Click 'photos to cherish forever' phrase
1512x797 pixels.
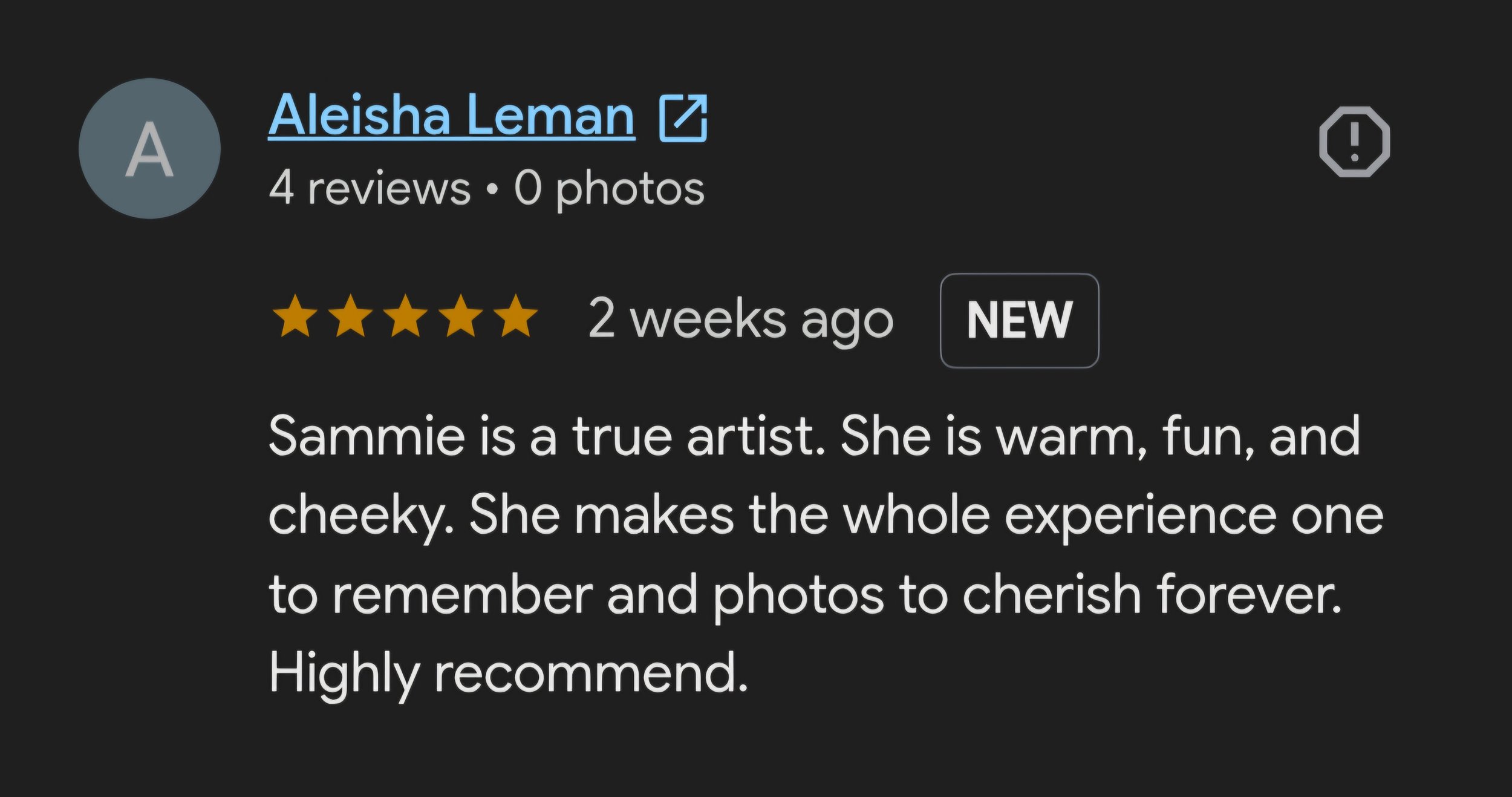coord(1028,596)
